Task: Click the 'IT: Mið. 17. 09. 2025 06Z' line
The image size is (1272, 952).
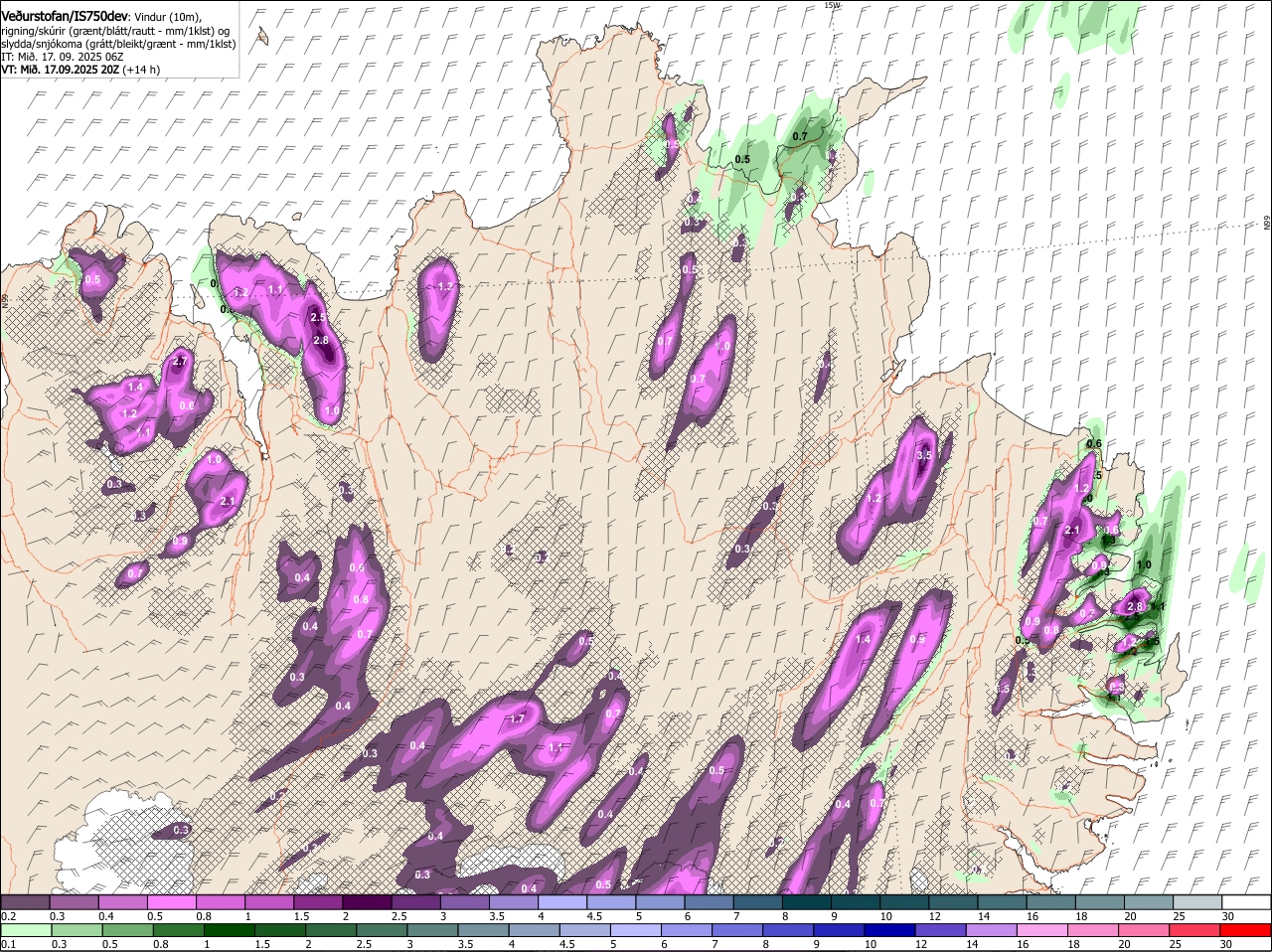Action: [x=62, y=57]
